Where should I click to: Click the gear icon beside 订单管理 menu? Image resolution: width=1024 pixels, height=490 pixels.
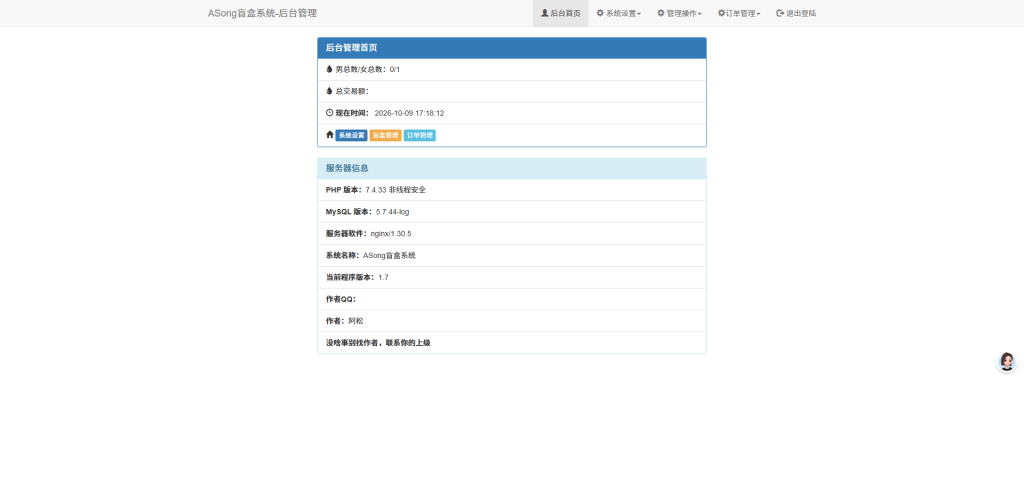coord(721,13)
